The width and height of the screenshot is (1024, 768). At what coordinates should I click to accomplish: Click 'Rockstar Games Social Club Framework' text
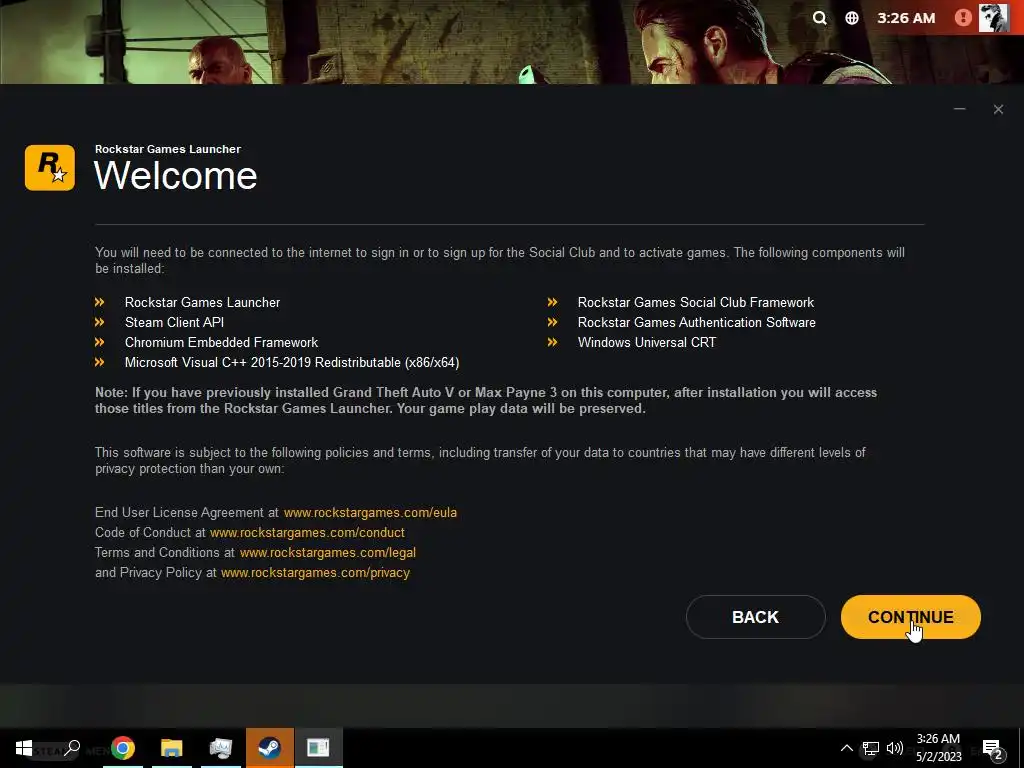696,302
